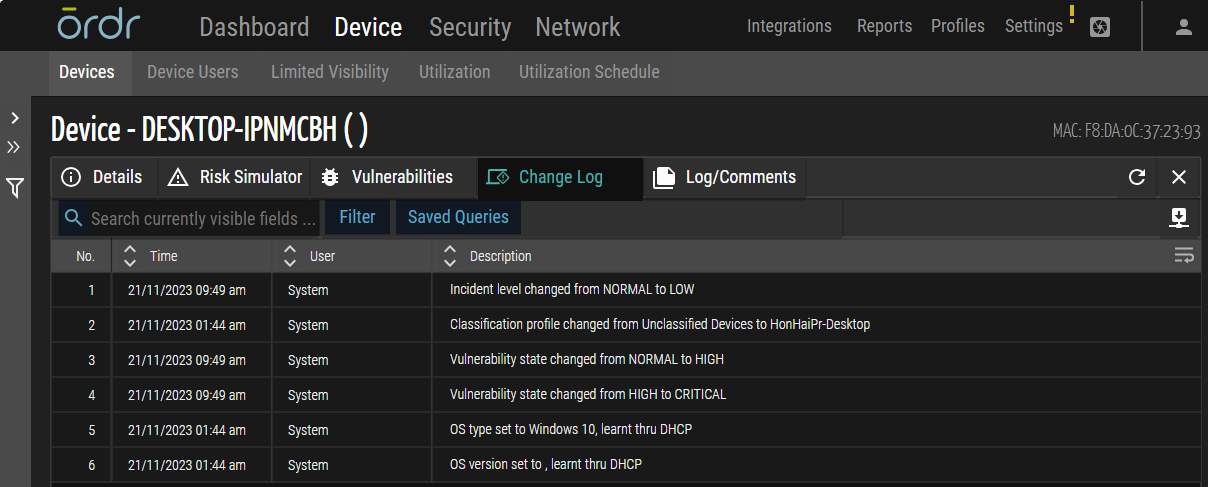Click the magnifier search icon
The width and height of the screenshot is (1208, 487).
point(73,218)
